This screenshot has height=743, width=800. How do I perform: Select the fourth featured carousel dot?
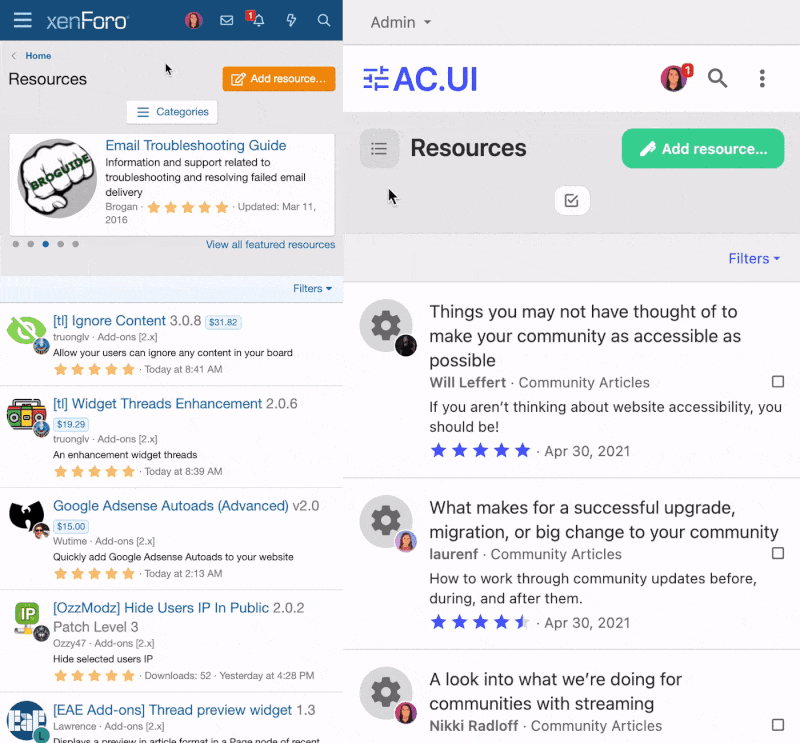click(x=60, y=244)
